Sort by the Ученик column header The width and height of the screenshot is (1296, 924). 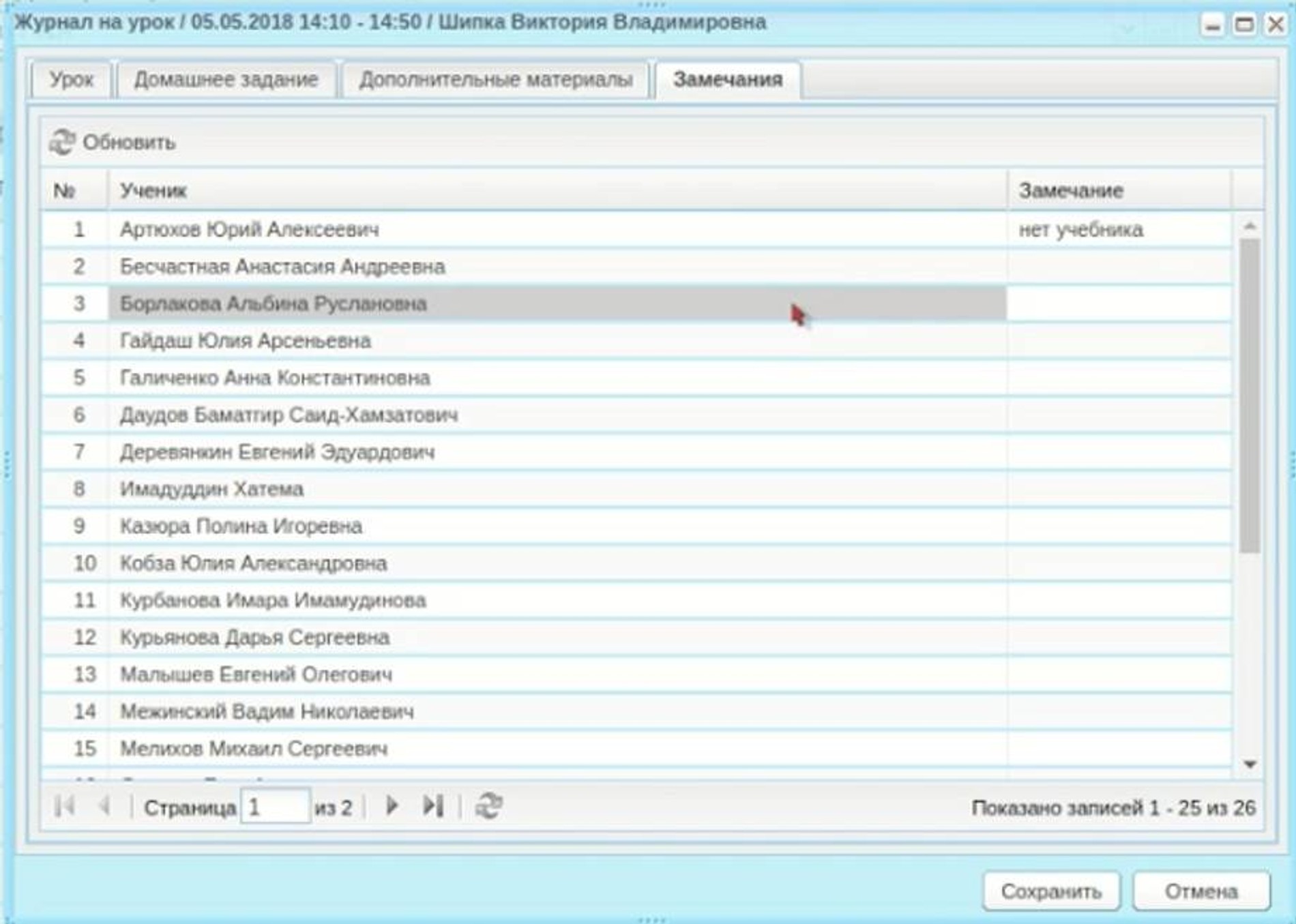(153, 190)
